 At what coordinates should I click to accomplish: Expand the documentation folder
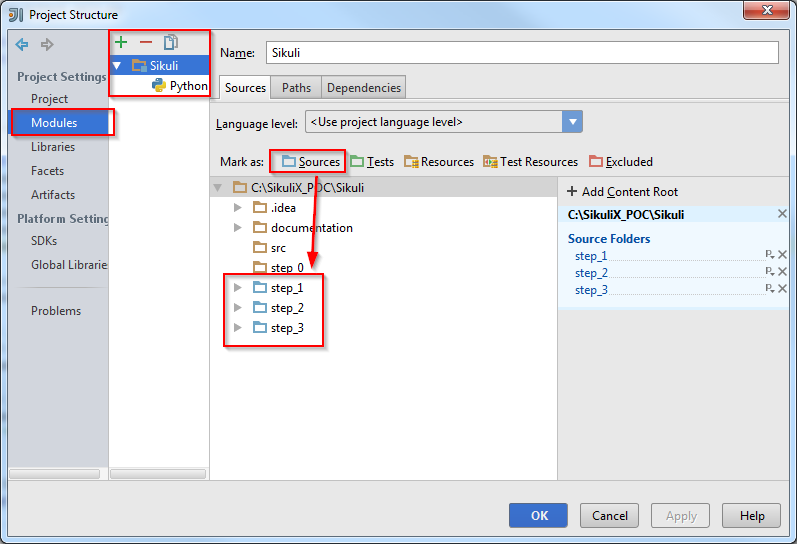(237, 228)
